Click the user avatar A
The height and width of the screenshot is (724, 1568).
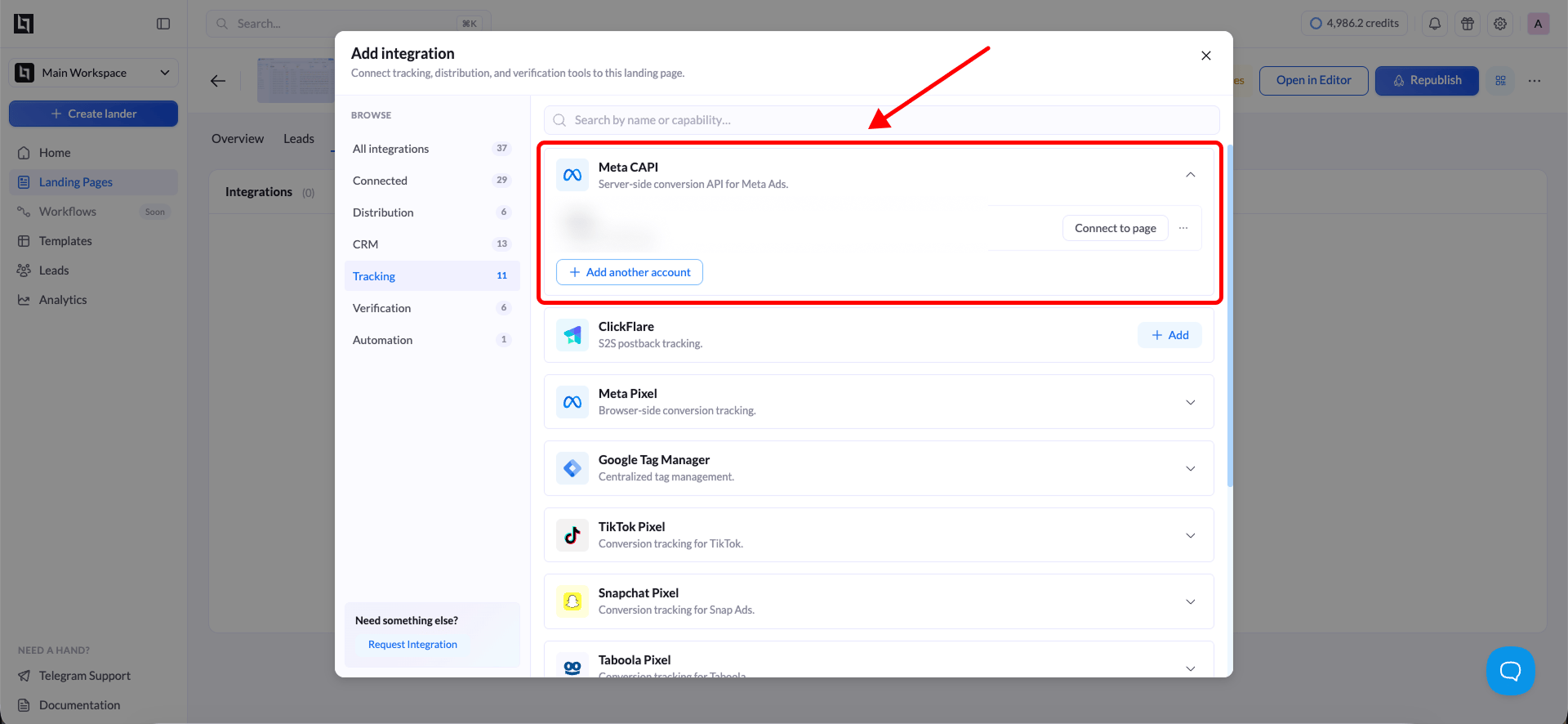[x=1538, y=24]
